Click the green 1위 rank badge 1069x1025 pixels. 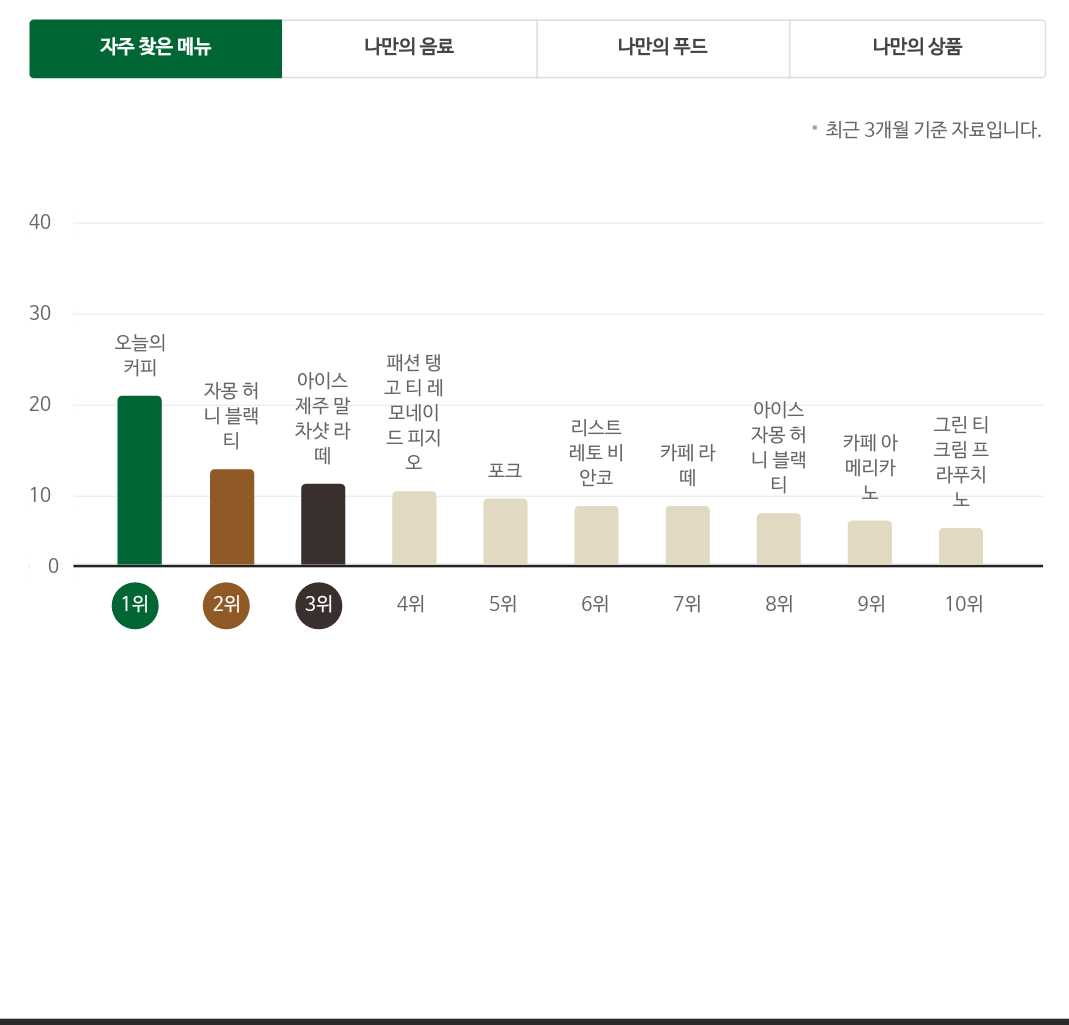[x=135, y=604]
